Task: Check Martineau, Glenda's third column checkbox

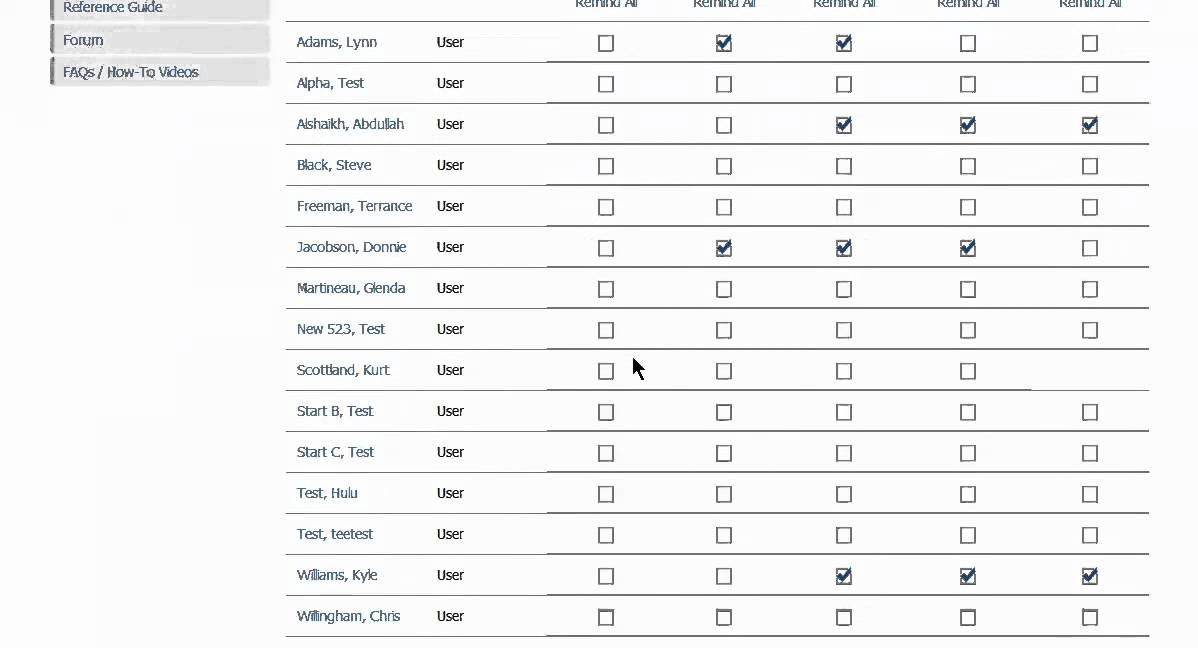Action: [x=844, y=289]
